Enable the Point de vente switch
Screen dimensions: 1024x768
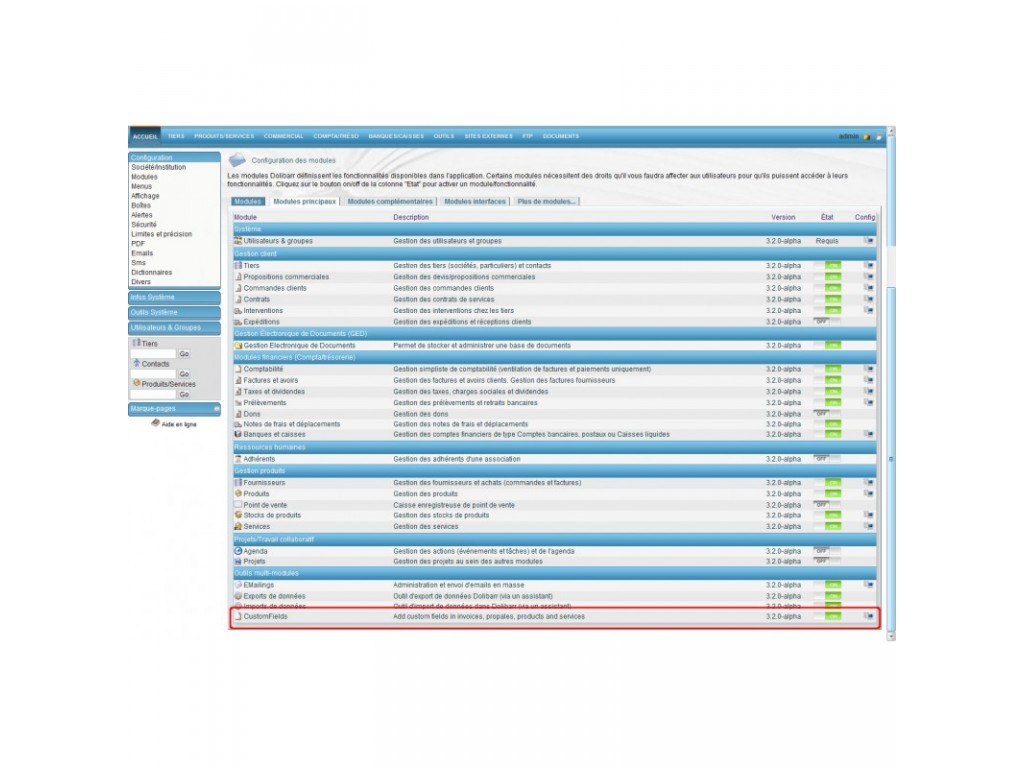(827, 505)
